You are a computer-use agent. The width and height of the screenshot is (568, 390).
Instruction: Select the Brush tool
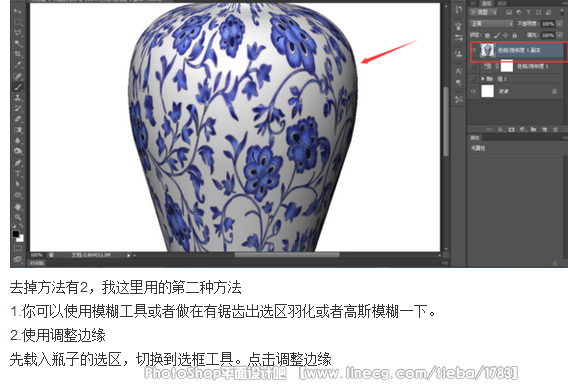pos(18,87)
